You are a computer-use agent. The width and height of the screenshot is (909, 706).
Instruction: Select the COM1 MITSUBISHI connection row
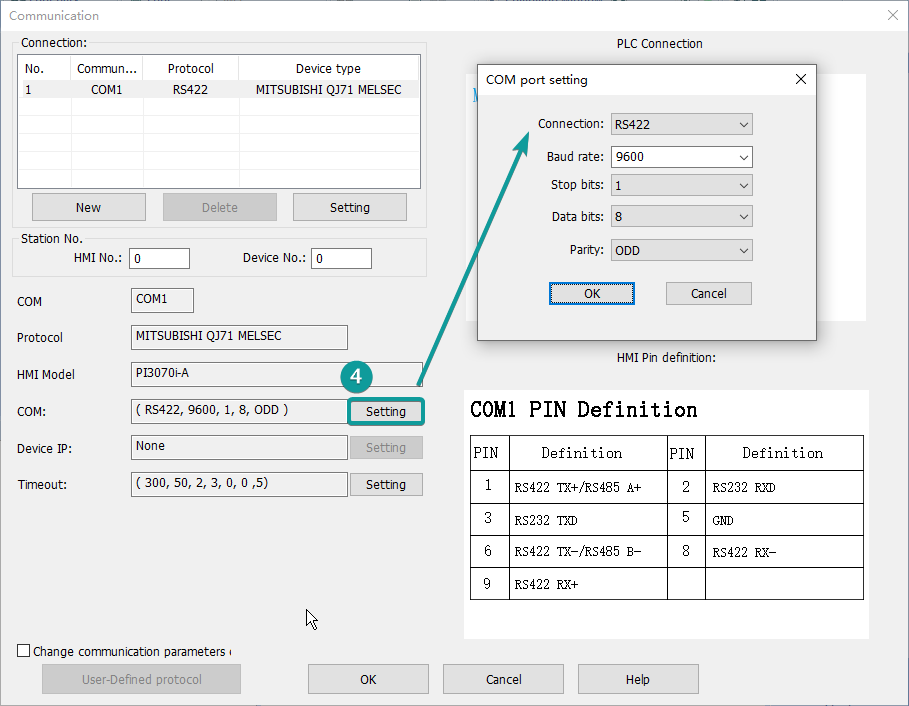click(x=220, y=89)
